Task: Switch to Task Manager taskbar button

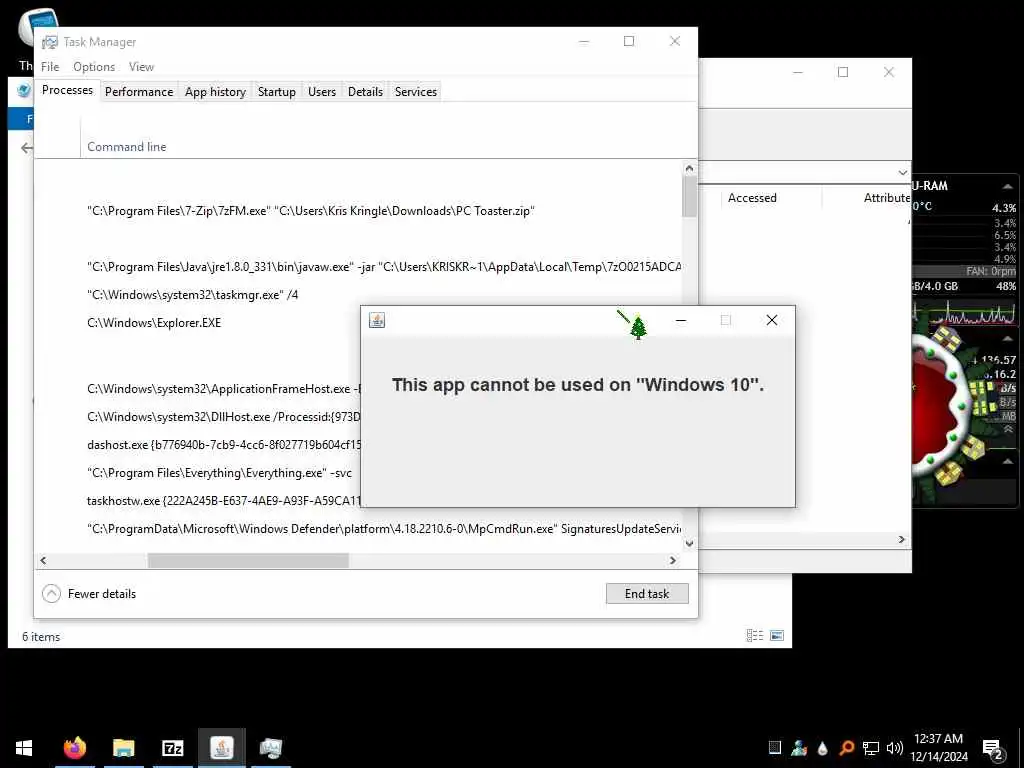Action: coord(270,748)
